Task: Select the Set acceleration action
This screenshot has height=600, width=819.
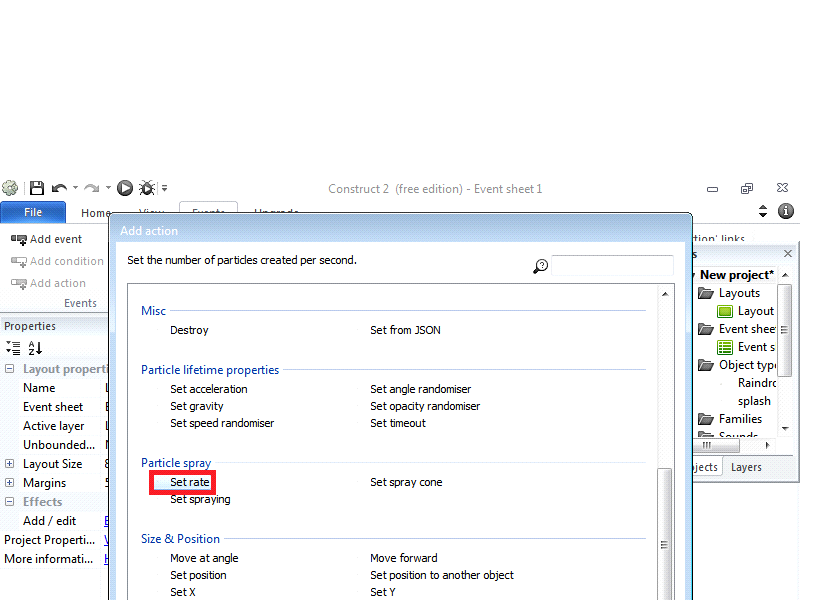Action: coord(209,389)
